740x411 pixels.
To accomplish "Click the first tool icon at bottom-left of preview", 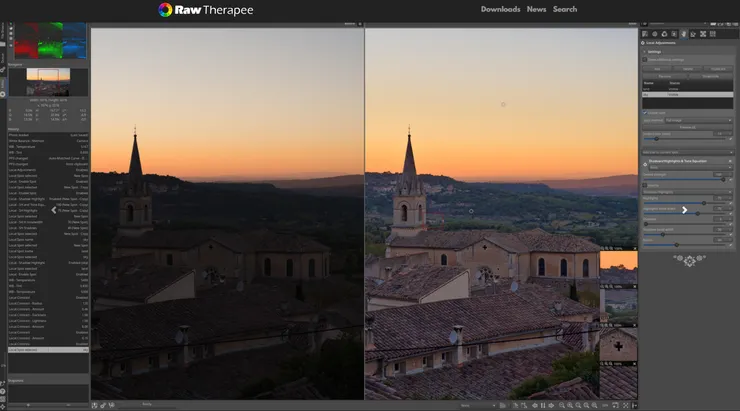I will (94, 405).
